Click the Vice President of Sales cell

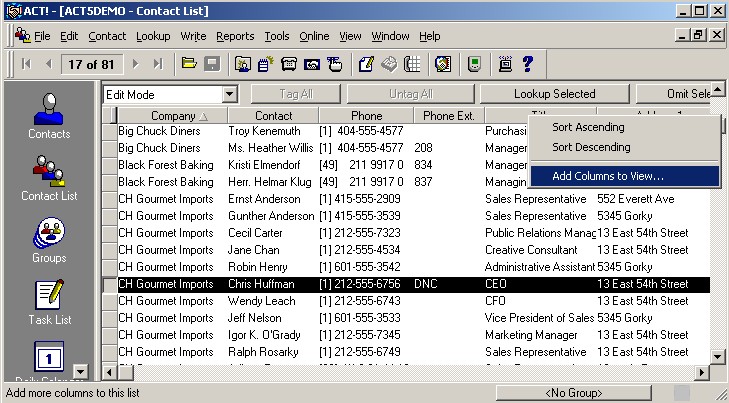(539, 318)
